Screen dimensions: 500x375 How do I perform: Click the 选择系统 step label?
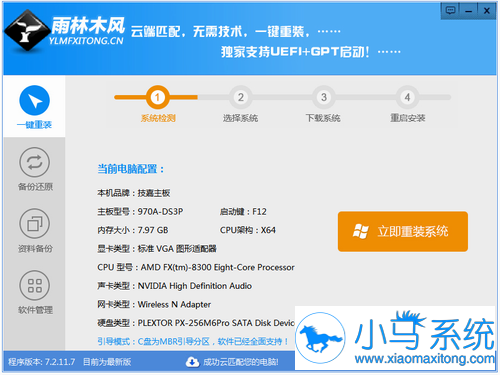(x=240, y=118)
